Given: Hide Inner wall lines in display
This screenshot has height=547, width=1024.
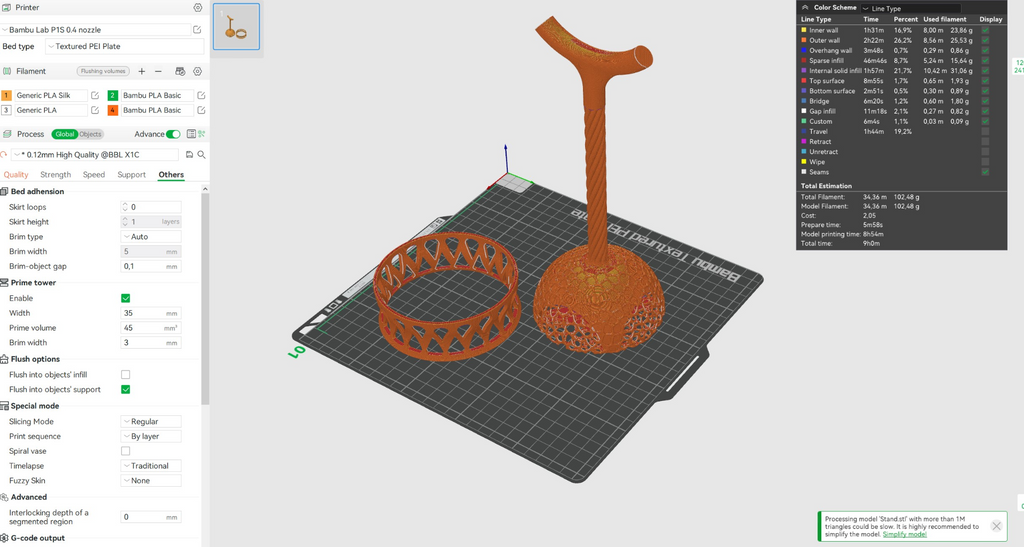Looking at the screenshot, I should [x=985, y=30].
